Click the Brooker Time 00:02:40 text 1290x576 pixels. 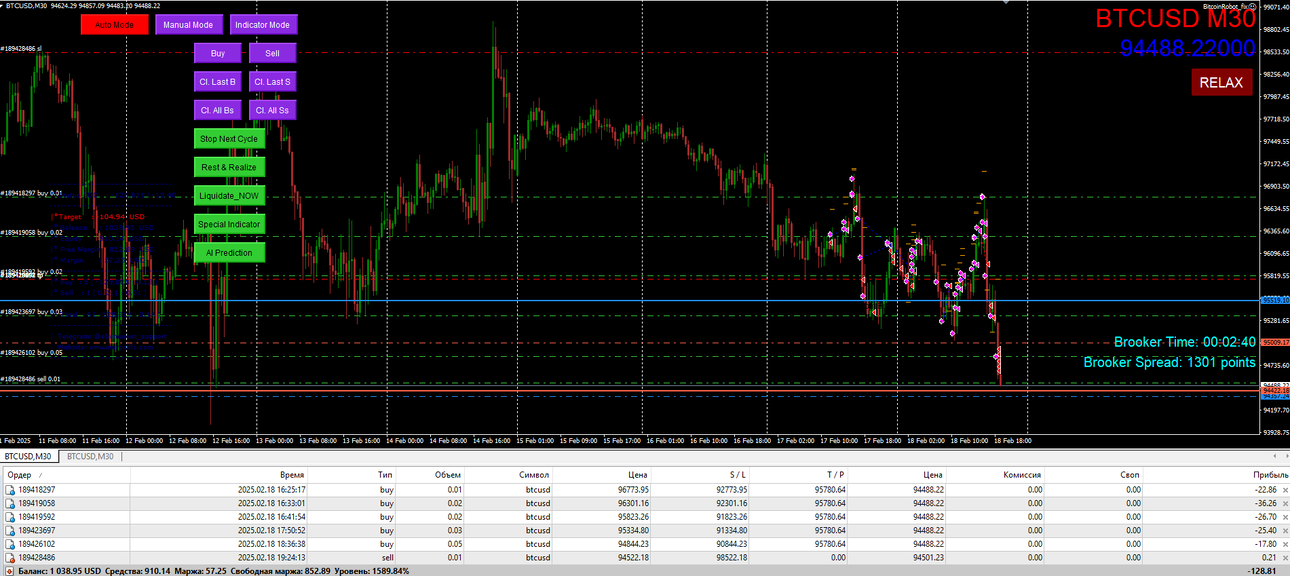[x=1184, y=342]
